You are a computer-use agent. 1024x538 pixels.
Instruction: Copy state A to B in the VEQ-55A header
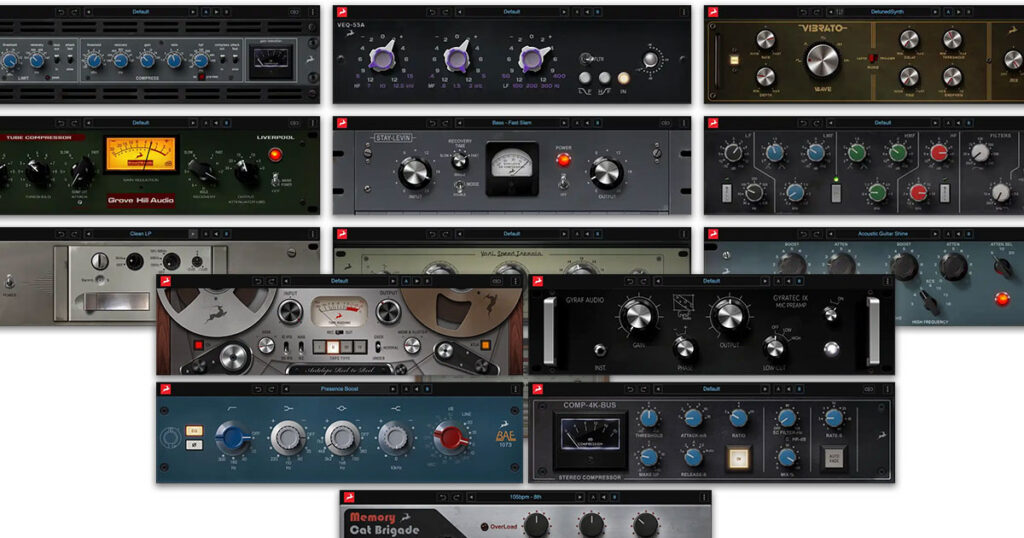point(587,12)
